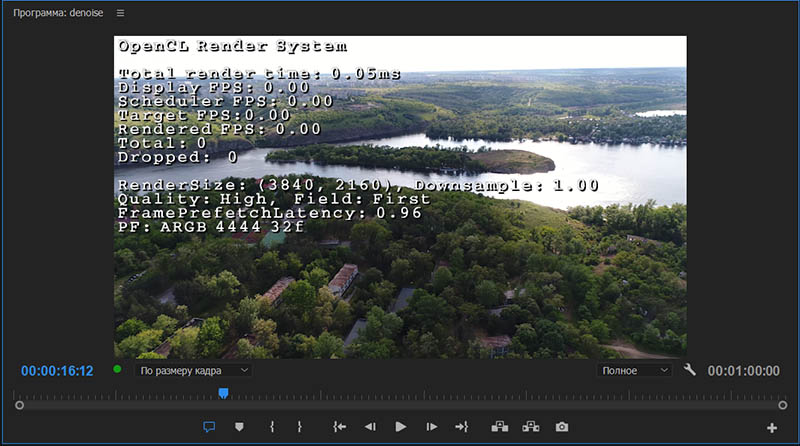Click the Mark Out bracket button
Image resolution: width=800 pixels, height=446 pixels.
point(299,427)
